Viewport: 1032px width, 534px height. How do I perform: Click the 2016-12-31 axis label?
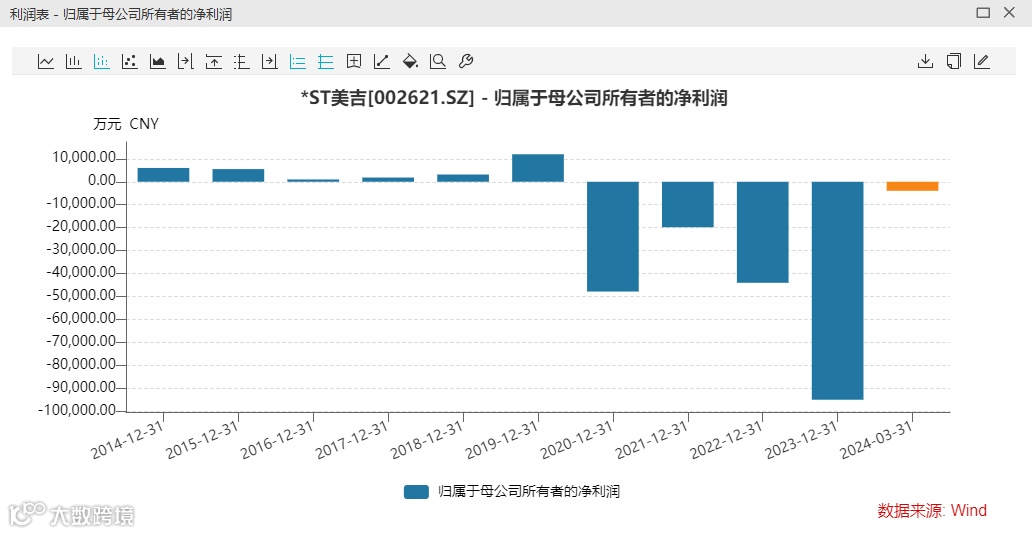point(277,440)
